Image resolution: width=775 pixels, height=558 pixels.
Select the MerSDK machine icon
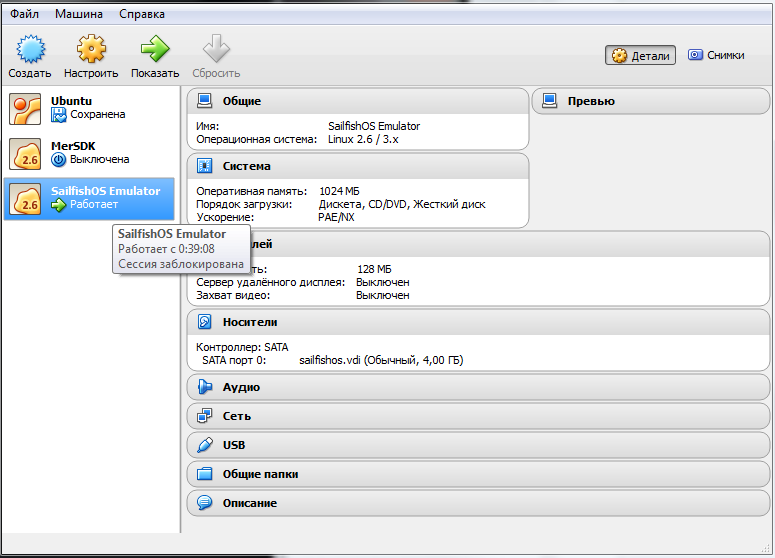pos(25,154)
